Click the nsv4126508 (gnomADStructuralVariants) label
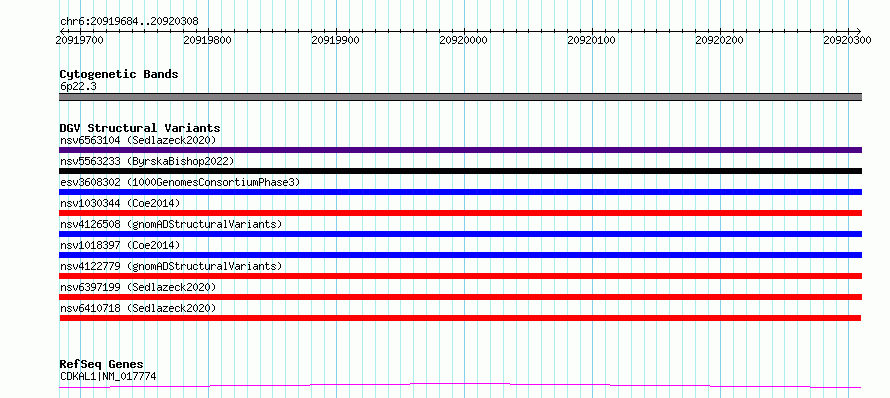Viewport: 890px width, 398px height. click(170, 224)
